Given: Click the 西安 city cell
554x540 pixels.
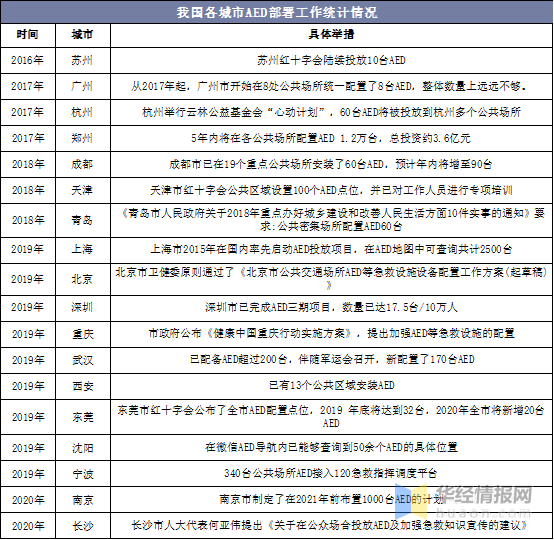Looking at the screenshot, I should tap(83, 386).
